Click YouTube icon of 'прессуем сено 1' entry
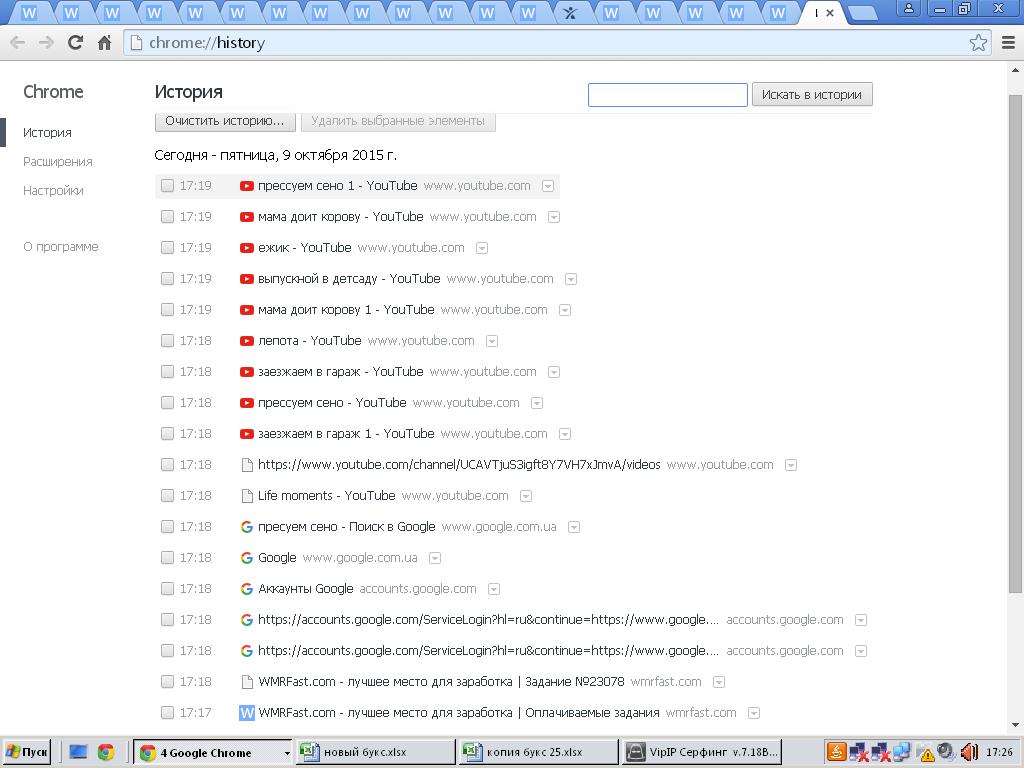The image size is (1024, 768). click(x=246, y=186)
